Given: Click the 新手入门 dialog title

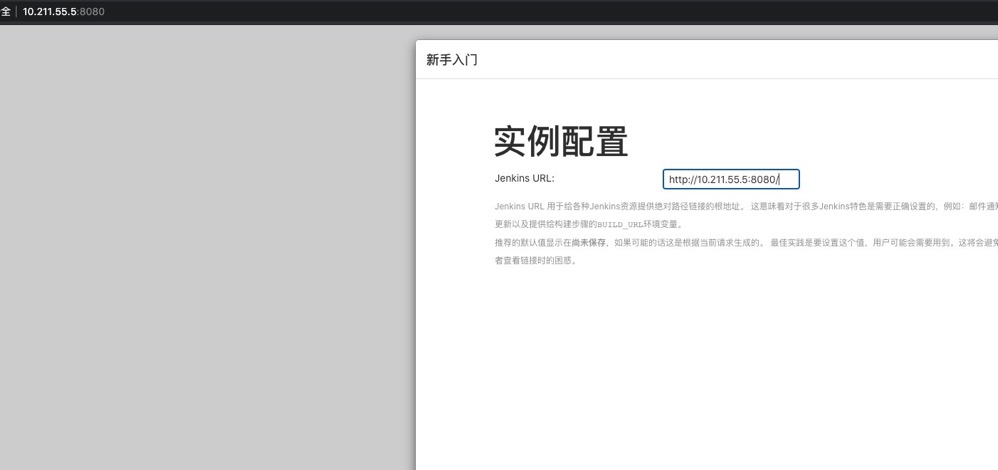Looking at the screenshot, I should 452,60.
